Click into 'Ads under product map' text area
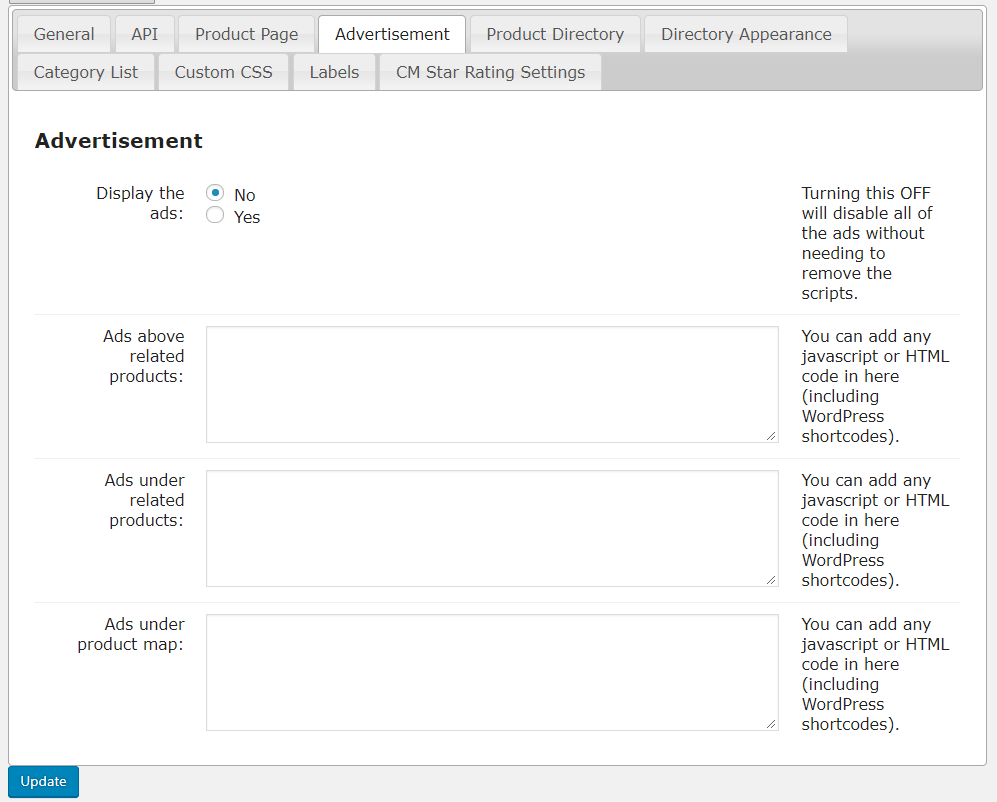997x802 pixels. click(492, 672)
